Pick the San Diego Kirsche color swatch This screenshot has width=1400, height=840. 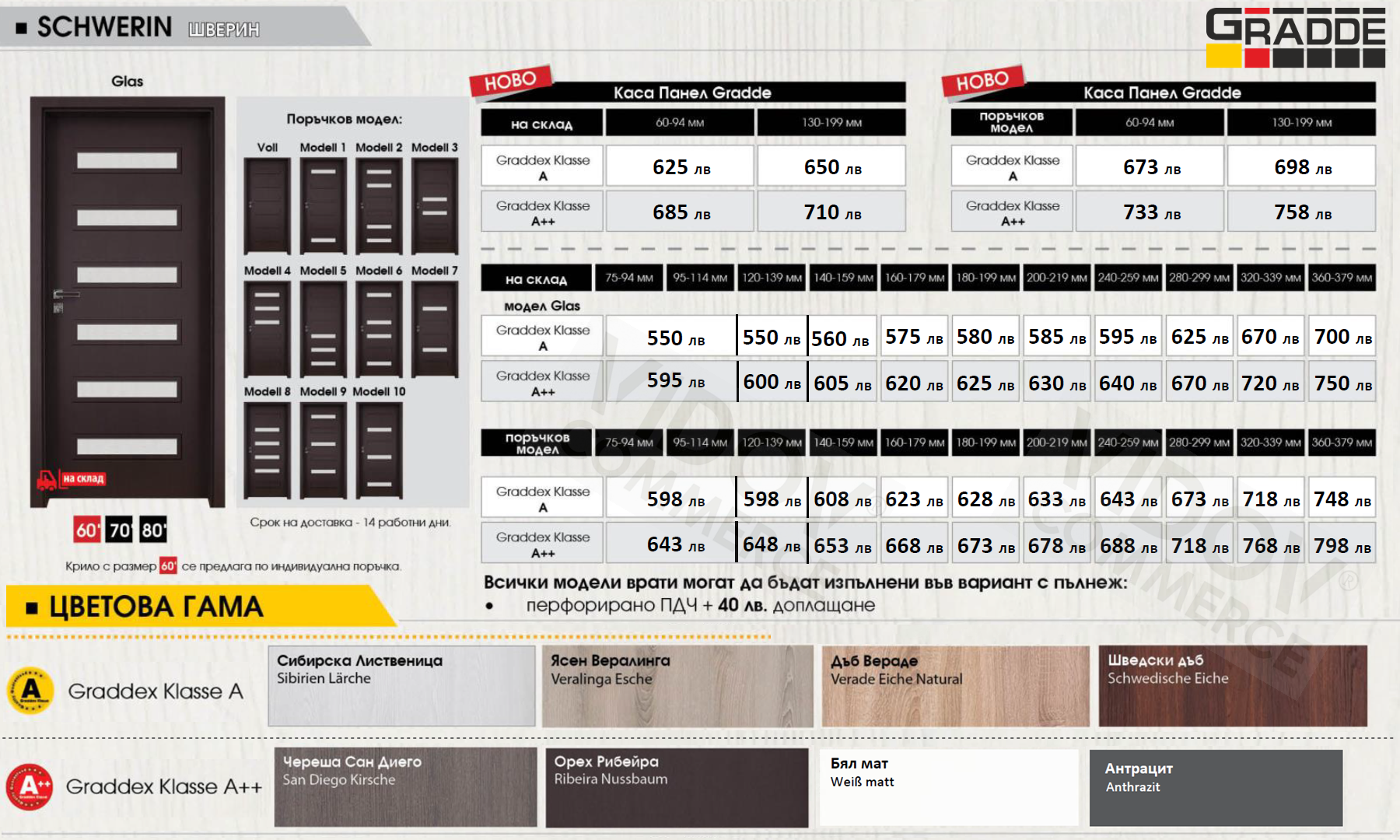coord(405,787)
